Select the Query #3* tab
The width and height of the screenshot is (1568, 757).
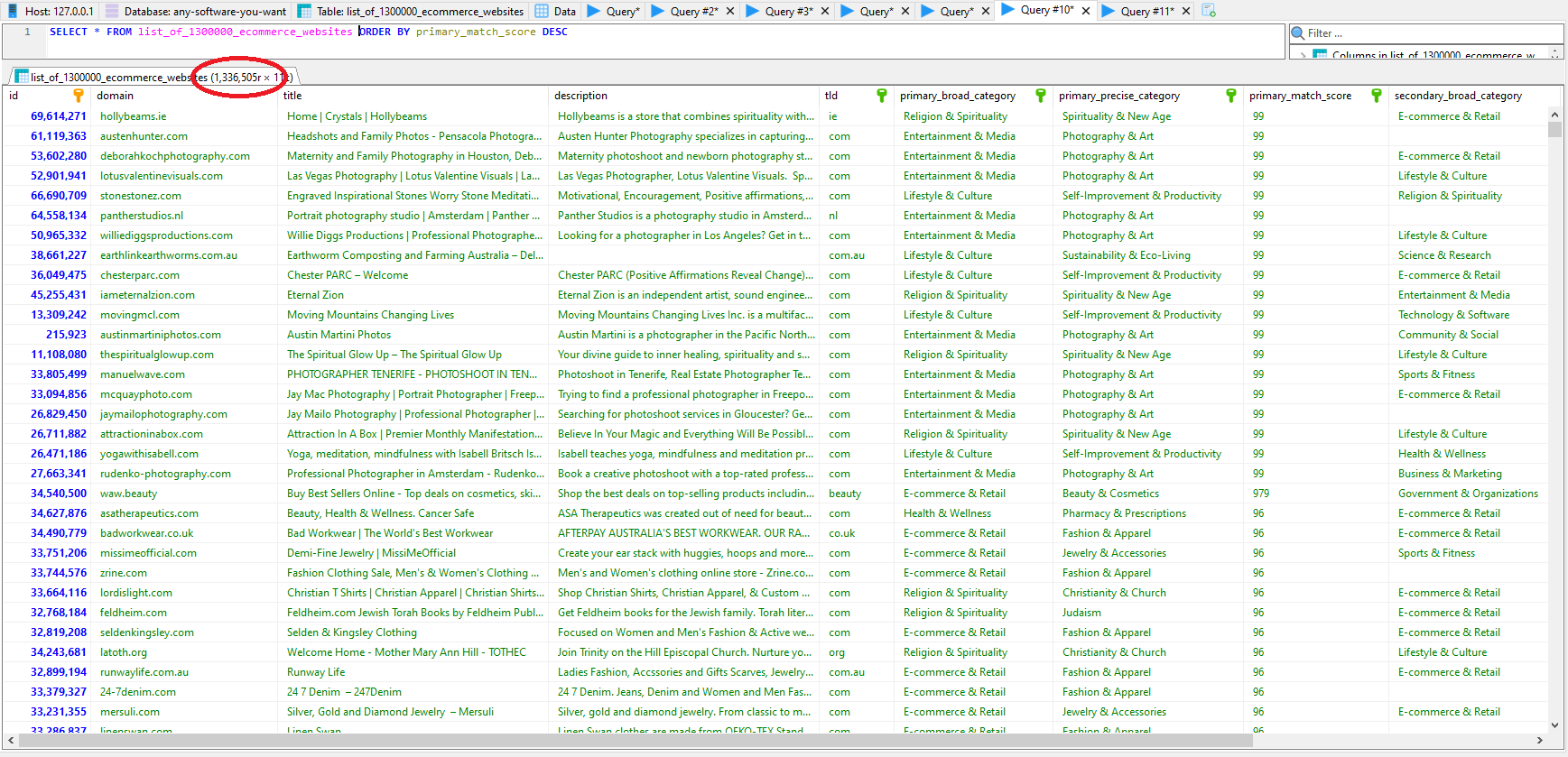click(x=788, y=11)
